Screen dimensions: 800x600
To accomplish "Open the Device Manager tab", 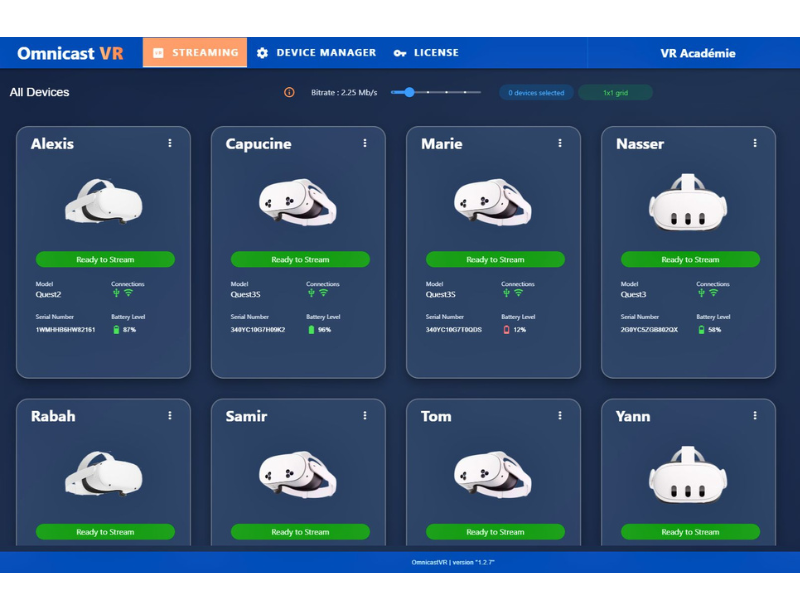I will coord(316,53).
